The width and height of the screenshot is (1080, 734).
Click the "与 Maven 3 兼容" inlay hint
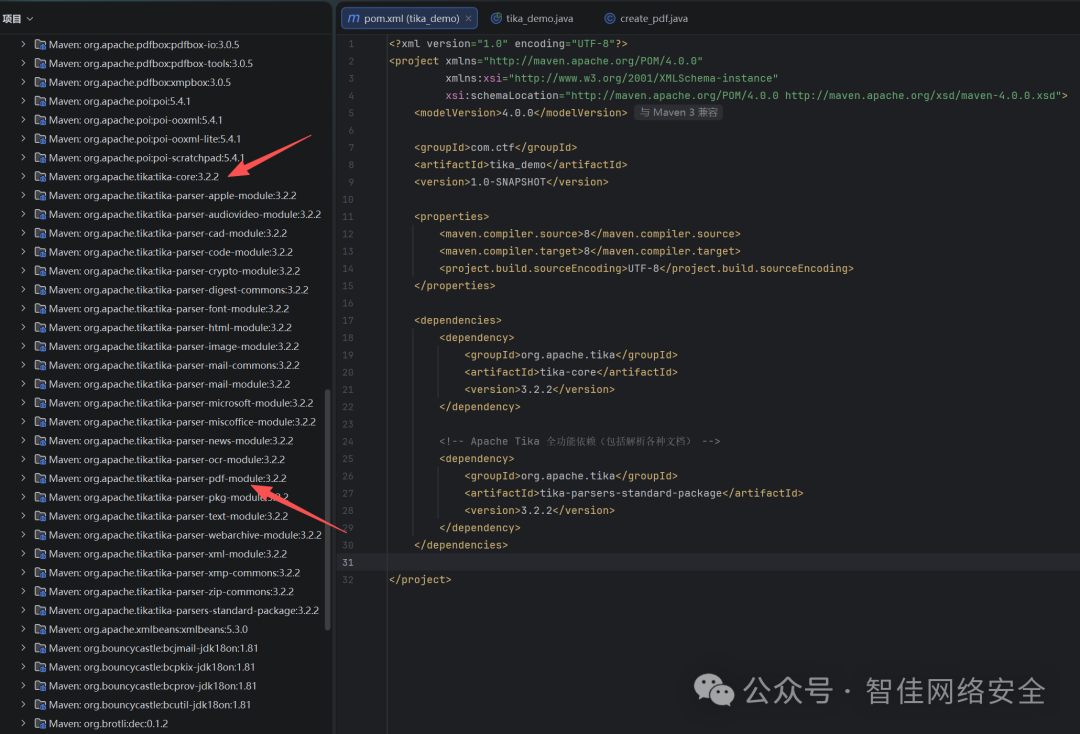tap(678, 113)
